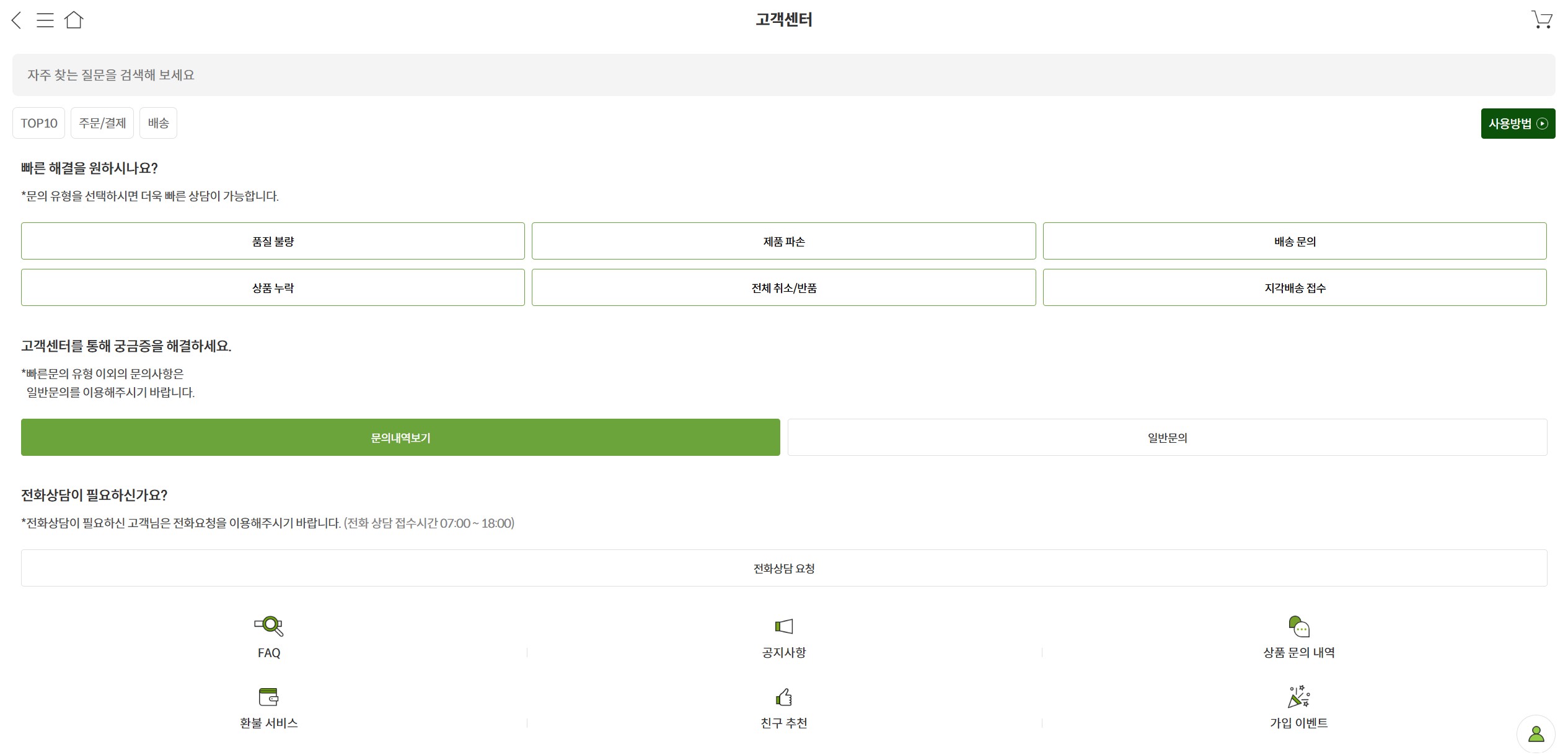Open 가입 이벤트 party icon
This screenshot has height=755, width=1568.
click(1299, 697)
